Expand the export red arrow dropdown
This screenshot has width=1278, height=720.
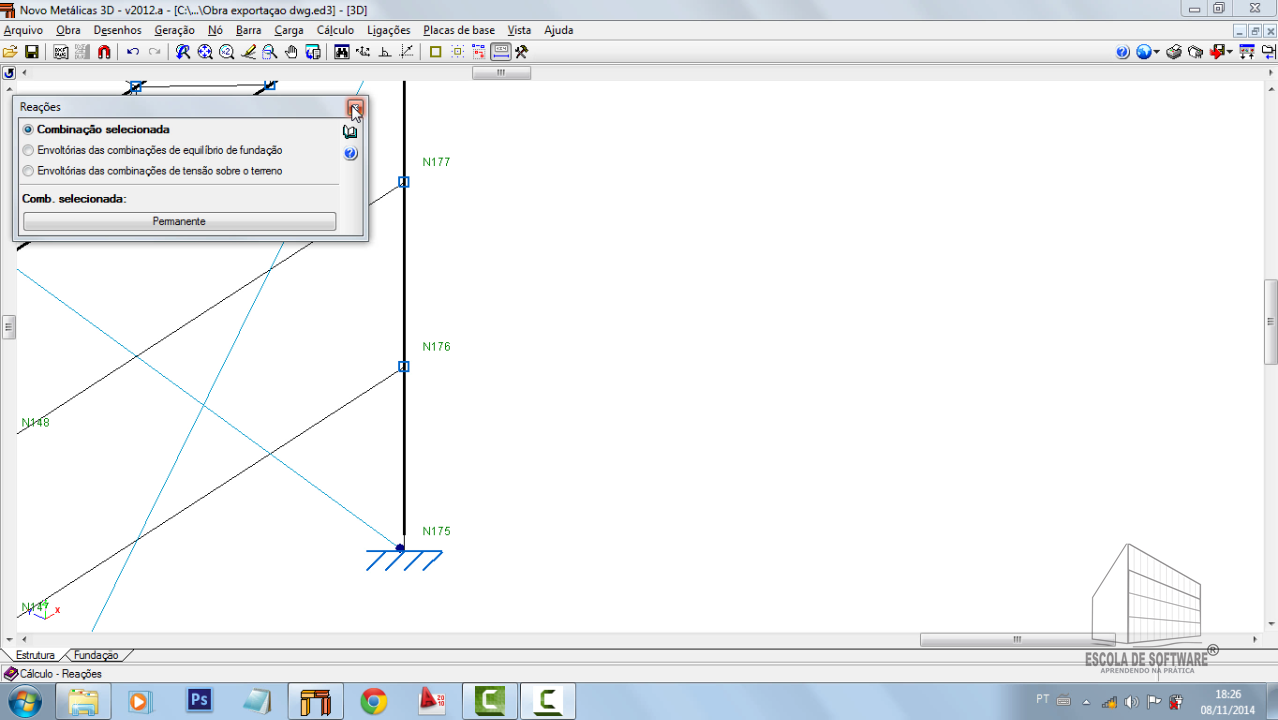click(1229, 52)
